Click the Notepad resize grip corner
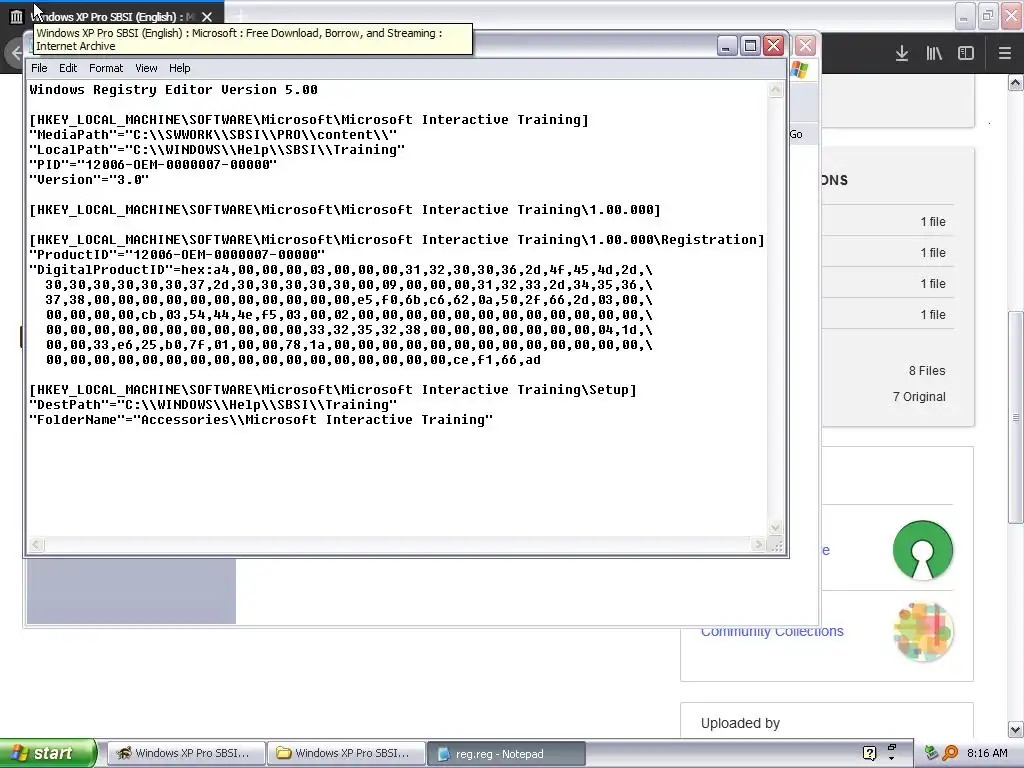 point(776,545)
